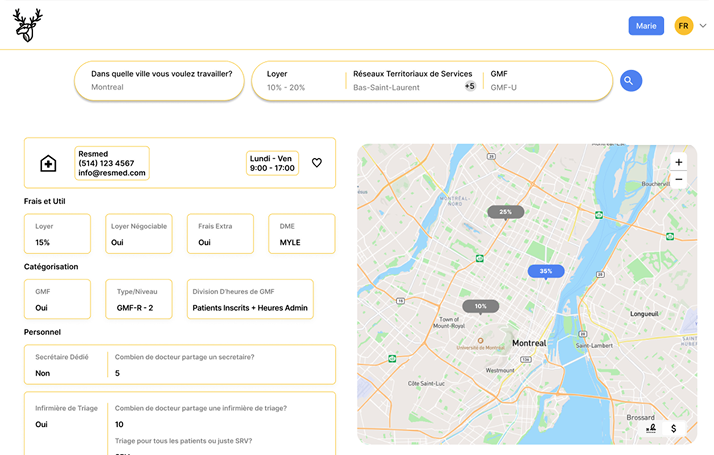Click the signature icon on map
The width and height of the screenshot is (714, 455).
[x=651, y=428]
